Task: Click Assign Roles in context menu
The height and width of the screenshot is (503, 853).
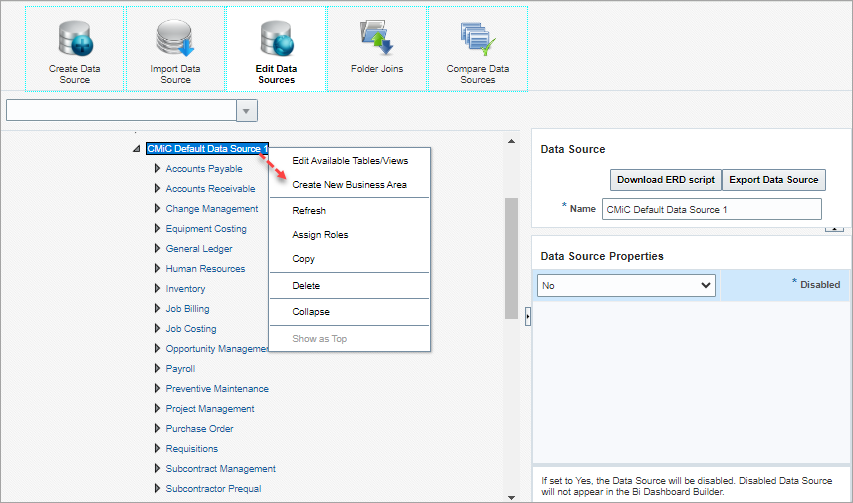Action: point(320,235)
